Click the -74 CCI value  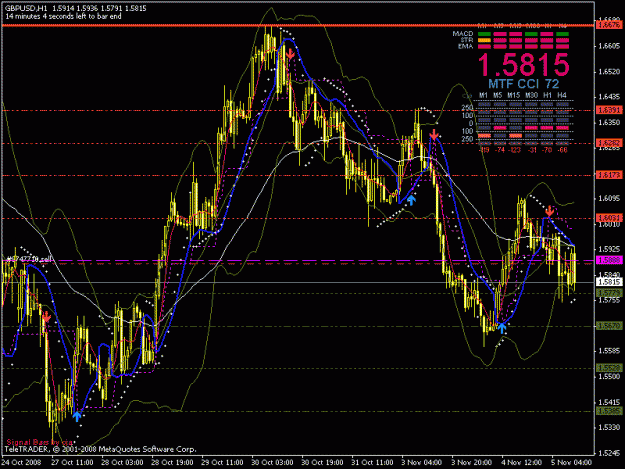coord(500,150)
